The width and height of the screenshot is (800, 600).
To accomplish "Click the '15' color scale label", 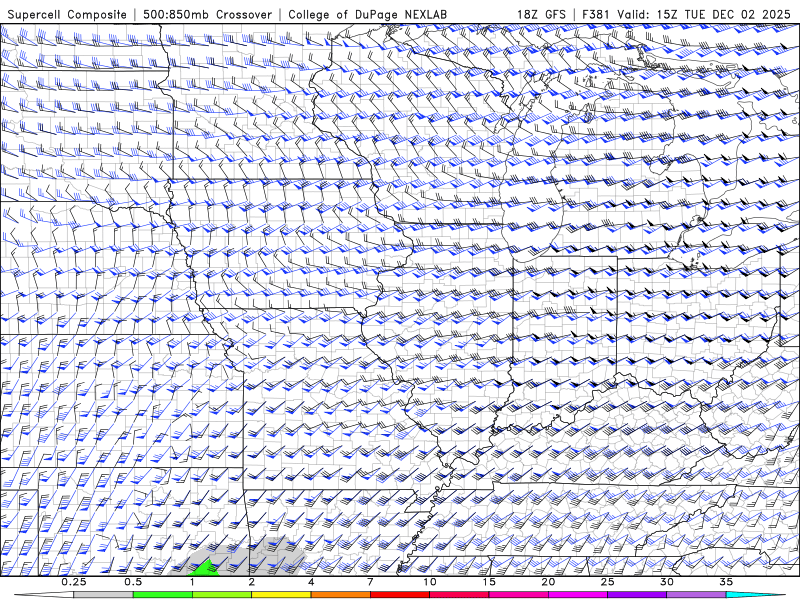I will (x=489, y=582).
